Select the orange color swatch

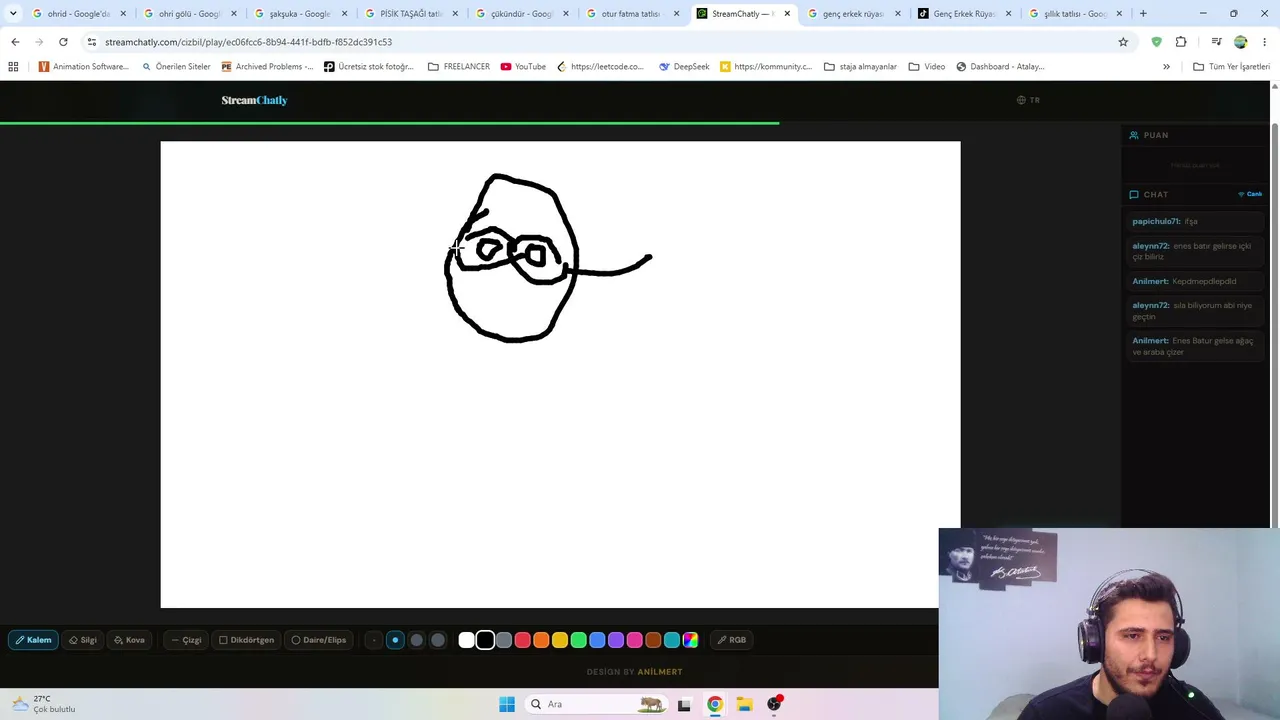541,640
